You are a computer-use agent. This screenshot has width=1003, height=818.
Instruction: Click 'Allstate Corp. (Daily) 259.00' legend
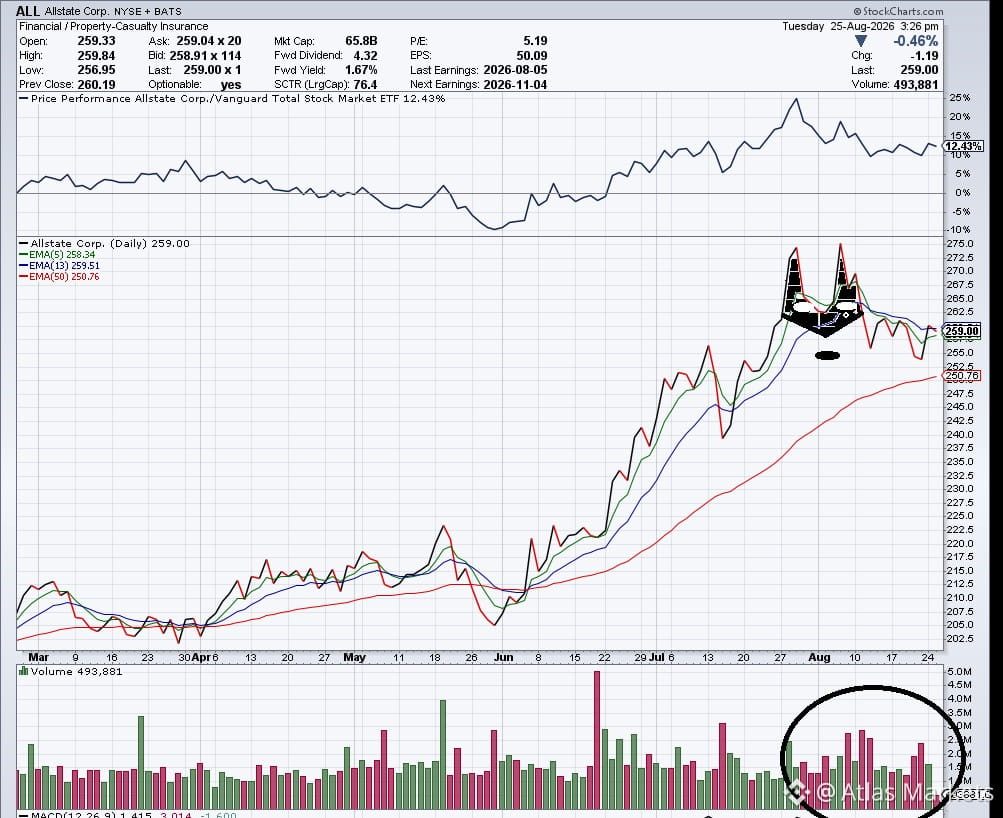click(104, 244)
